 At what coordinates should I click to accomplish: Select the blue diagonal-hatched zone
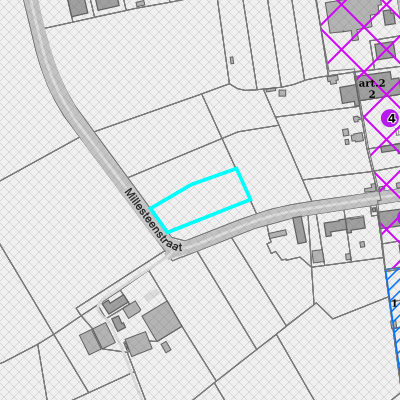[x=393, y=320]
